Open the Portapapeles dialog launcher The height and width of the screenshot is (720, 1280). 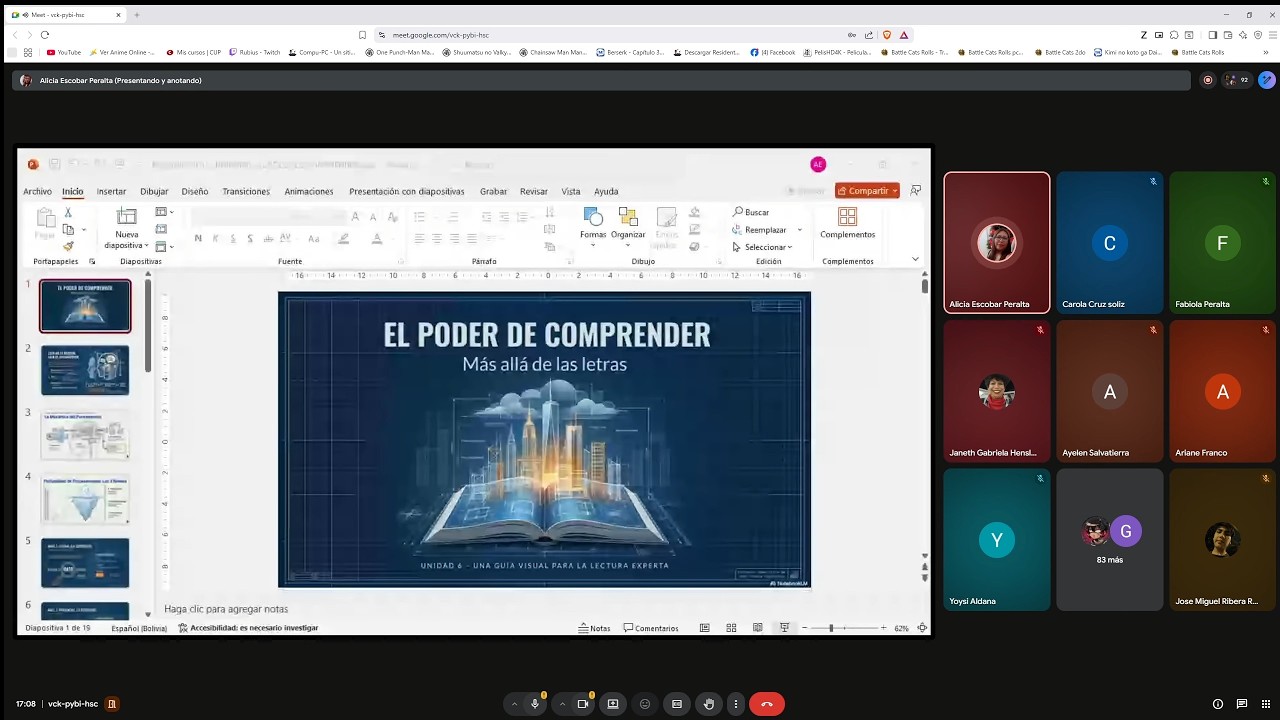click(x=92, y=262)
